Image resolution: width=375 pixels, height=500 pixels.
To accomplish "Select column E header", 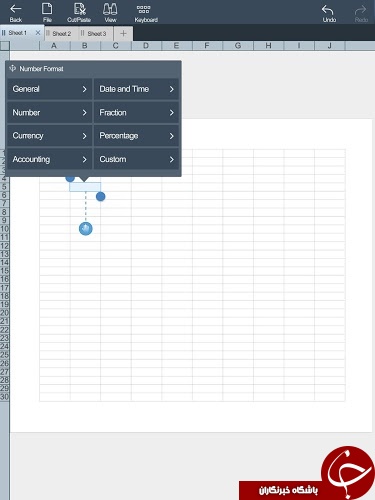I will click(177, 46).
